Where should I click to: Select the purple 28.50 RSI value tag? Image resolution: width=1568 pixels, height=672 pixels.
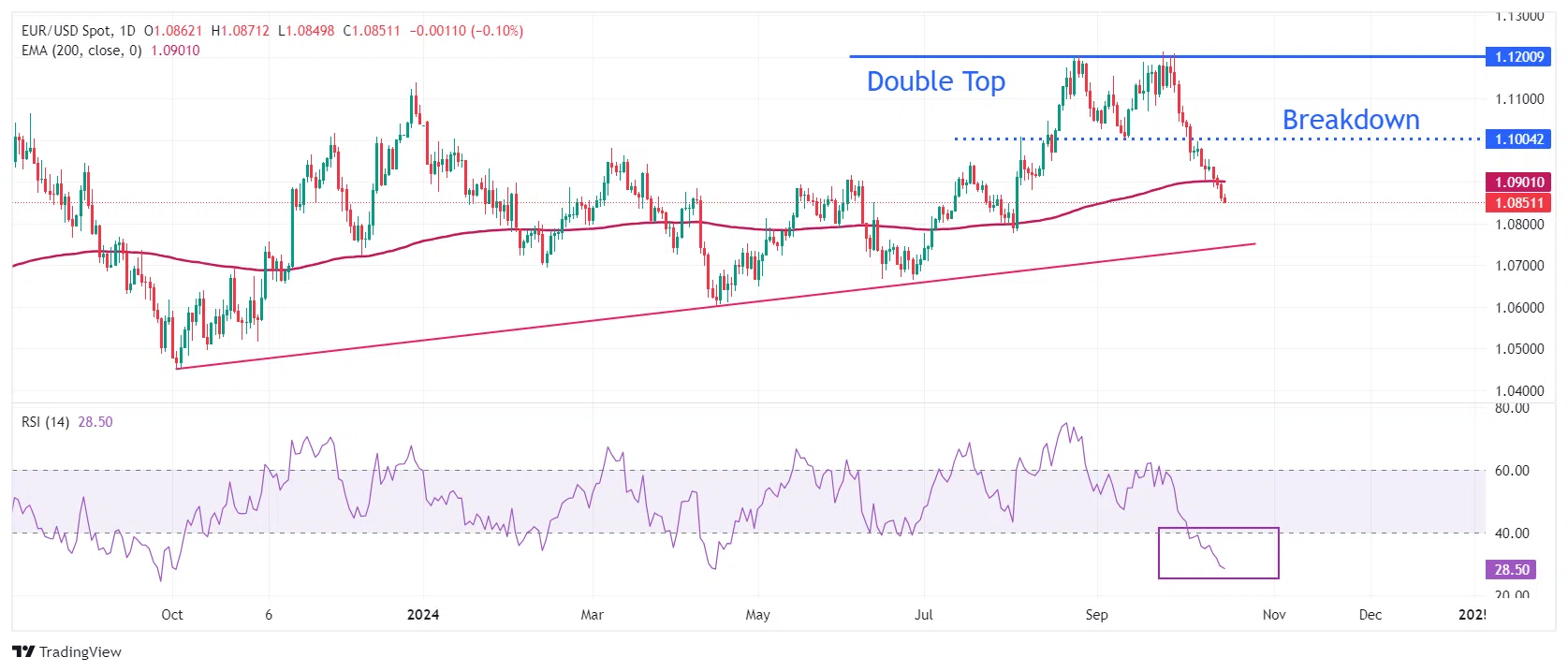tap(1511, 569)
